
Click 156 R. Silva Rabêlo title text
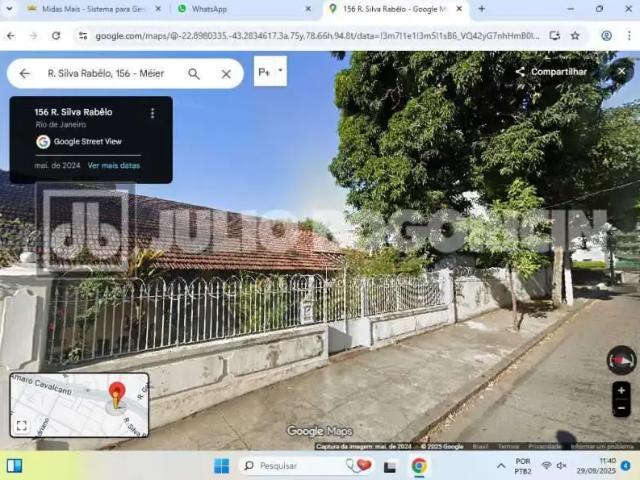pyautogui.click(x=73, y=112)
